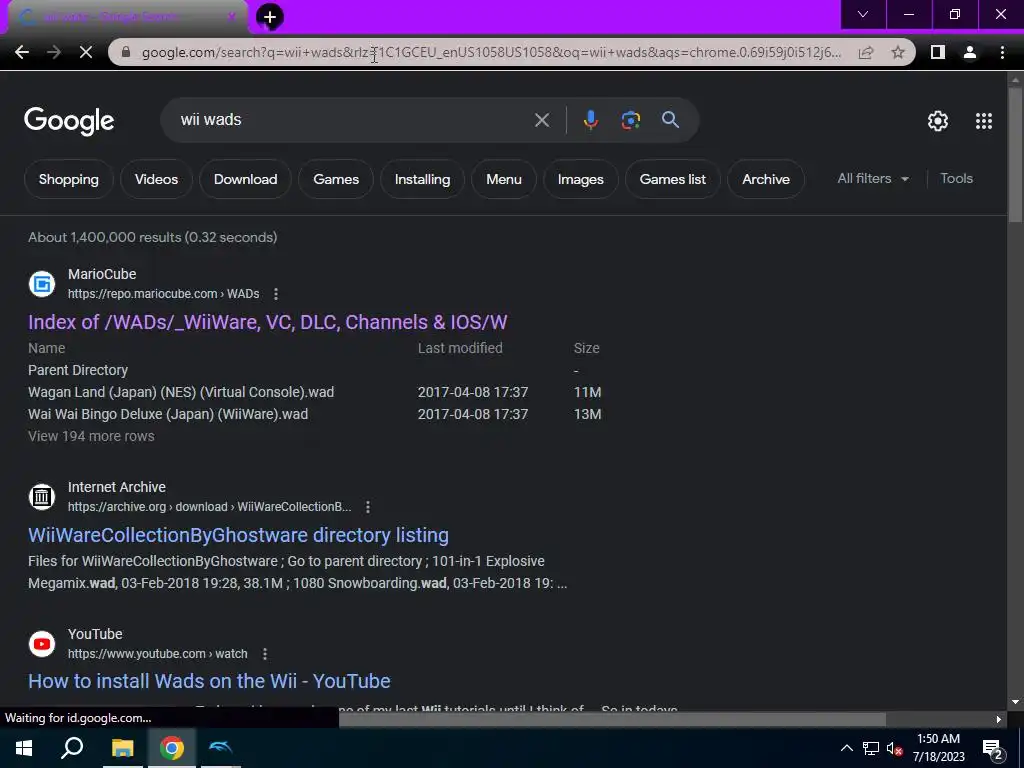Open the Chrome three-dot menu
1024x768 pixels.
pos(1002,53)
